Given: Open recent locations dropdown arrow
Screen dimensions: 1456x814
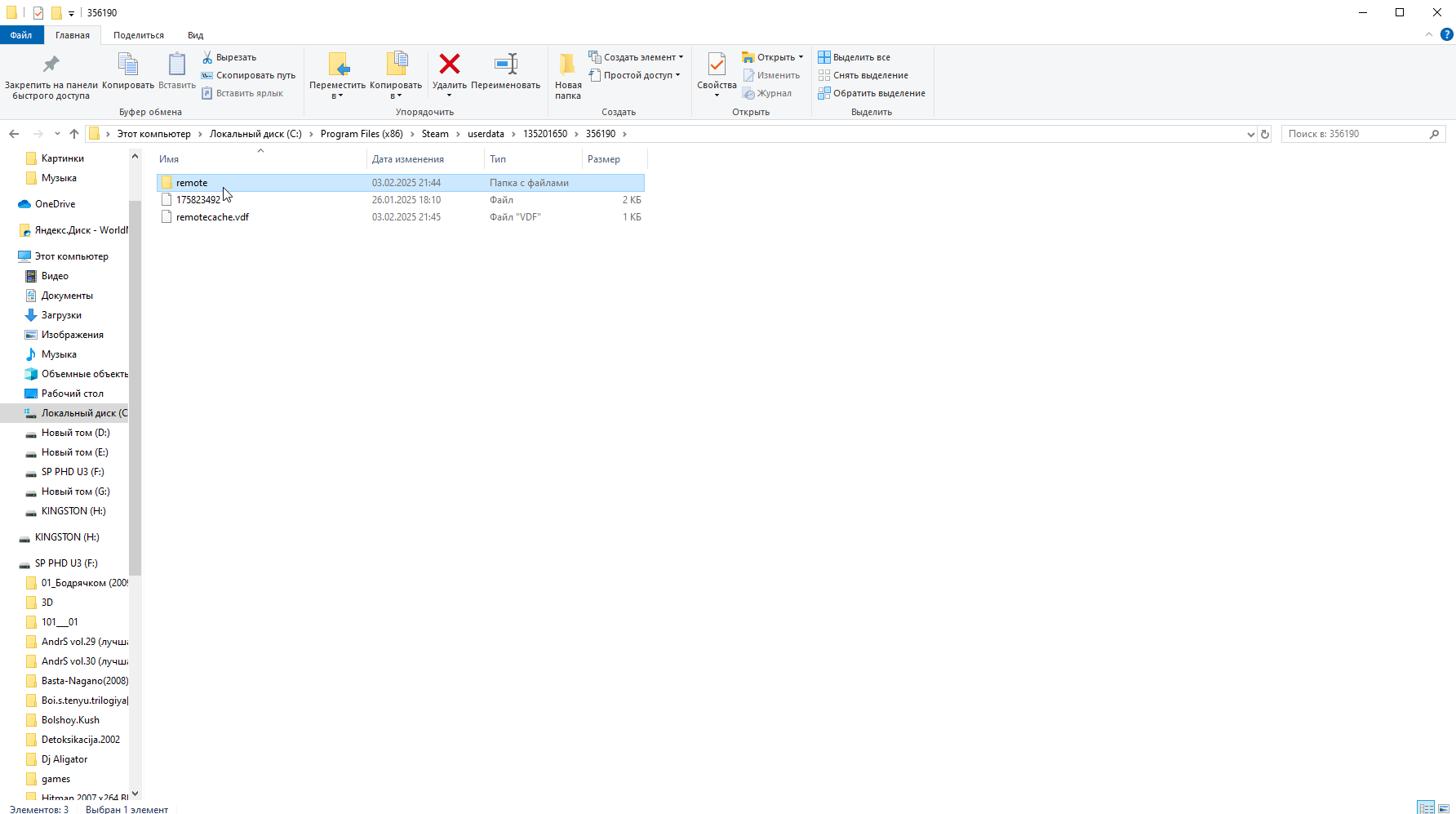Looking at the screenshot, I should (x=57, y=134).
